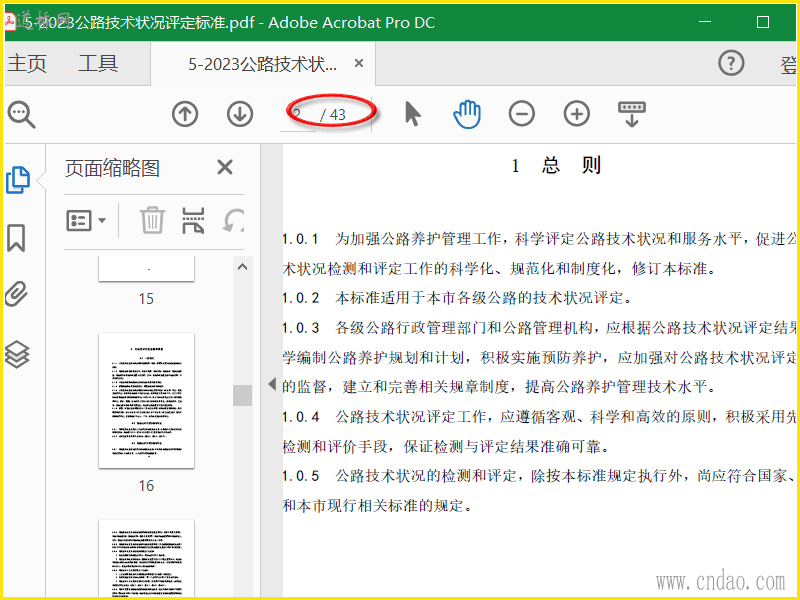Select the thumbnail below page 16
The height and width of the screenshot is (600, 800).
146,558
